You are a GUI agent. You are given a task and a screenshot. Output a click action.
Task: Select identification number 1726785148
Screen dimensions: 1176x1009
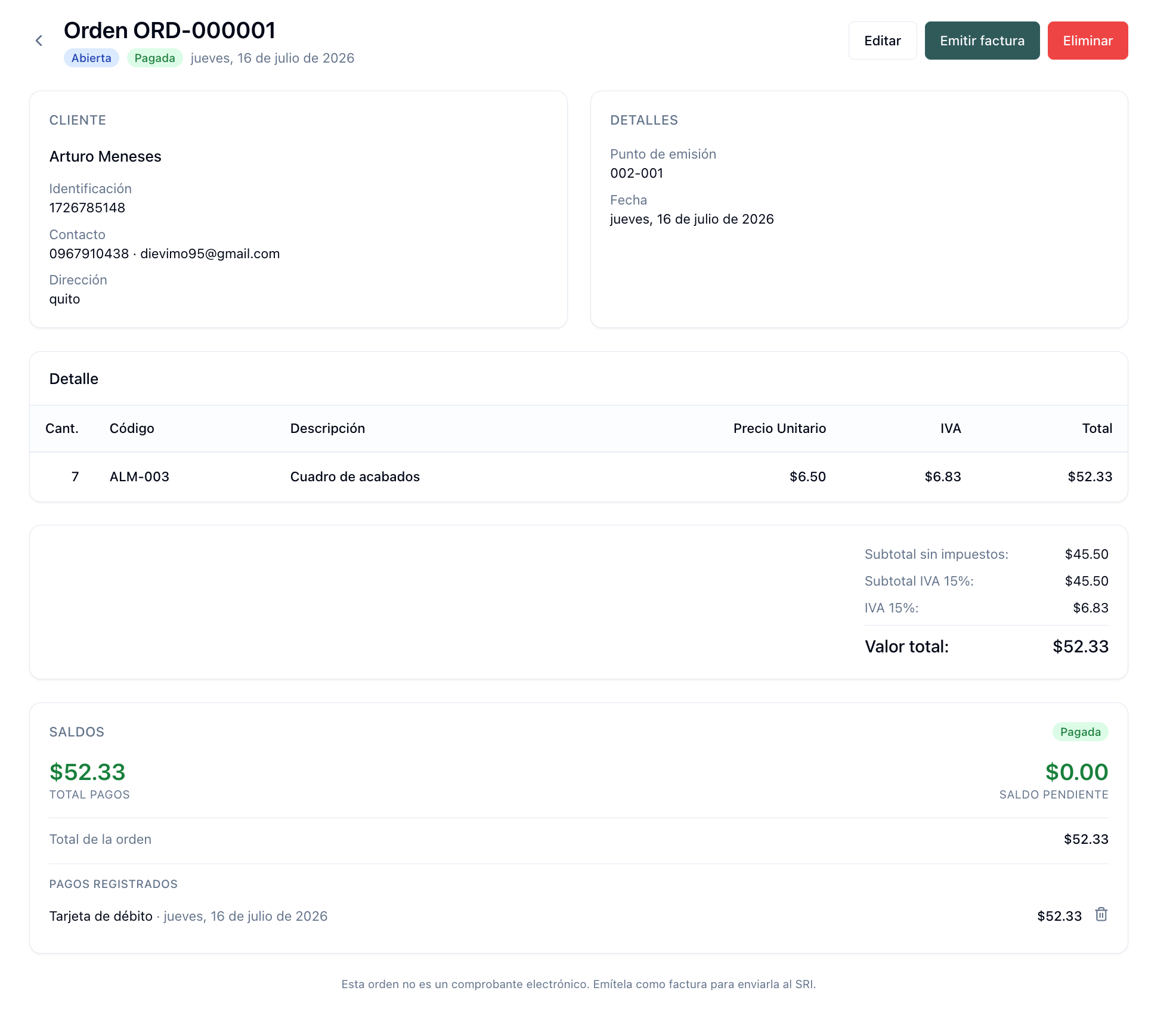point(87,208)
